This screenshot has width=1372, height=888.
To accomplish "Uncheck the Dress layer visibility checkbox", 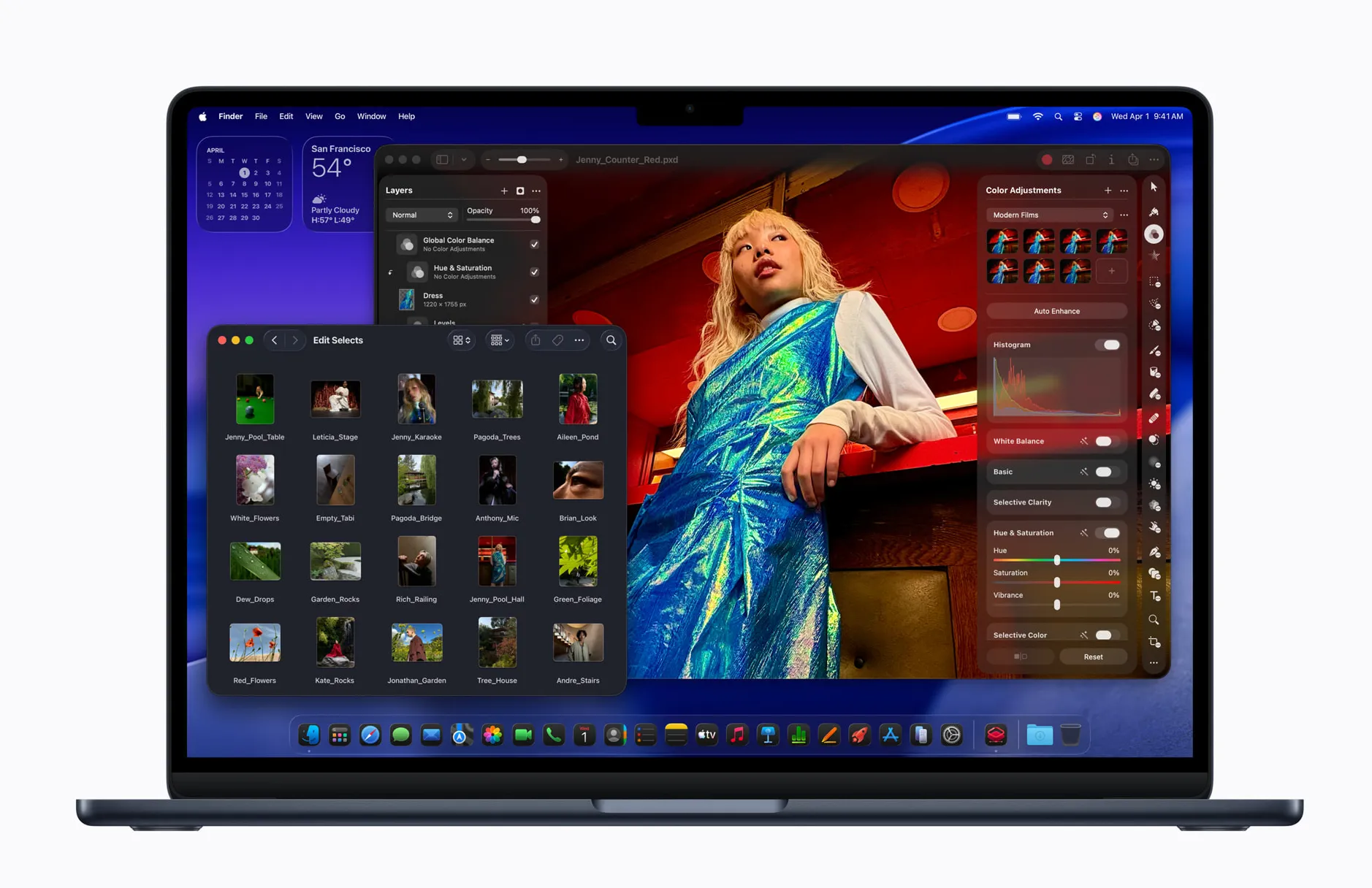I will click(536, 299).
